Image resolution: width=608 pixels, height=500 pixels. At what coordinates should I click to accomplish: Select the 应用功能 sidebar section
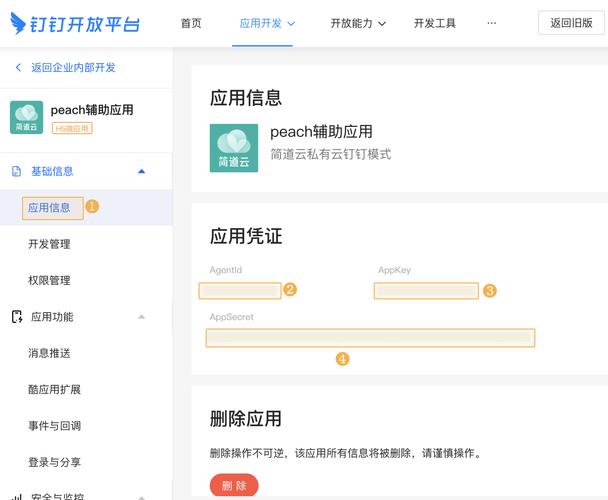[x=52, y=317]
